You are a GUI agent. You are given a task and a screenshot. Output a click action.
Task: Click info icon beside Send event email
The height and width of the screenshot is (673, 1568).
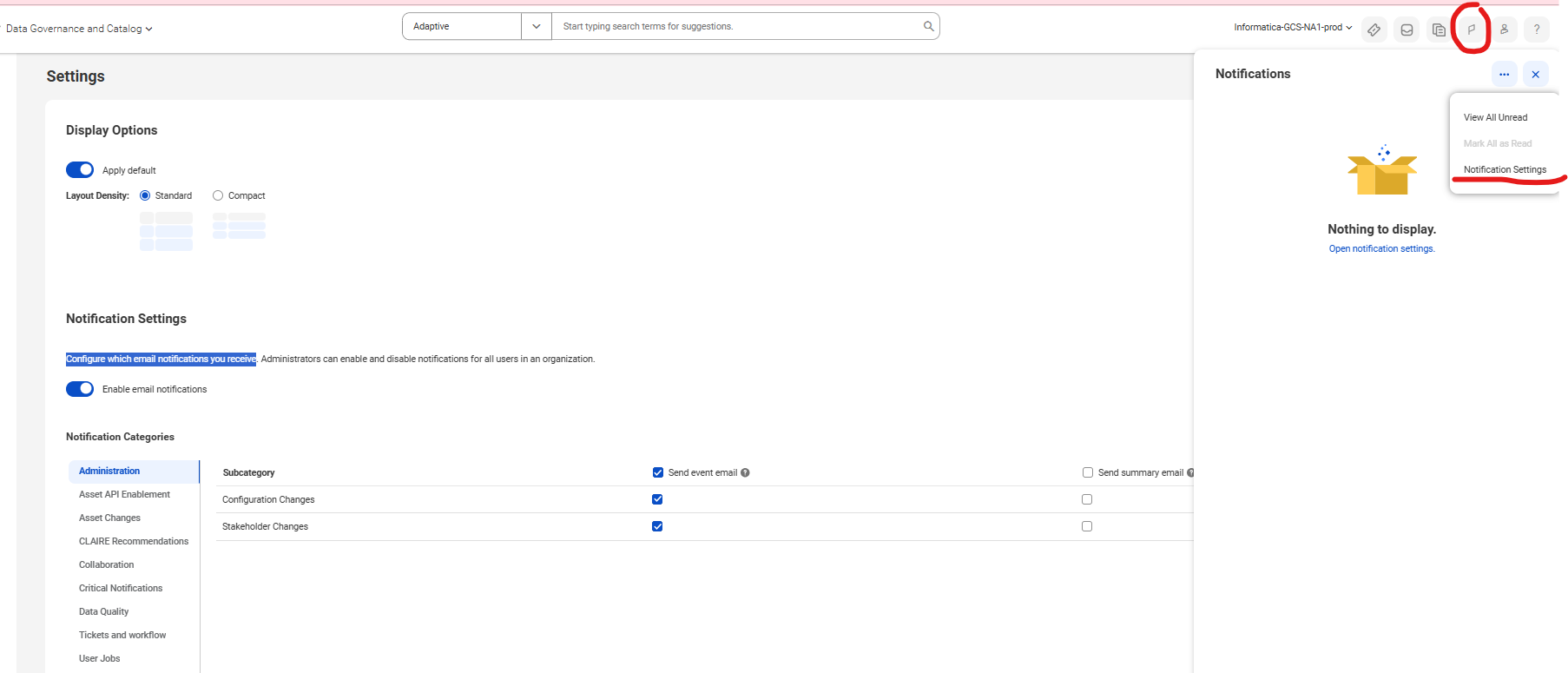[745, 473]
